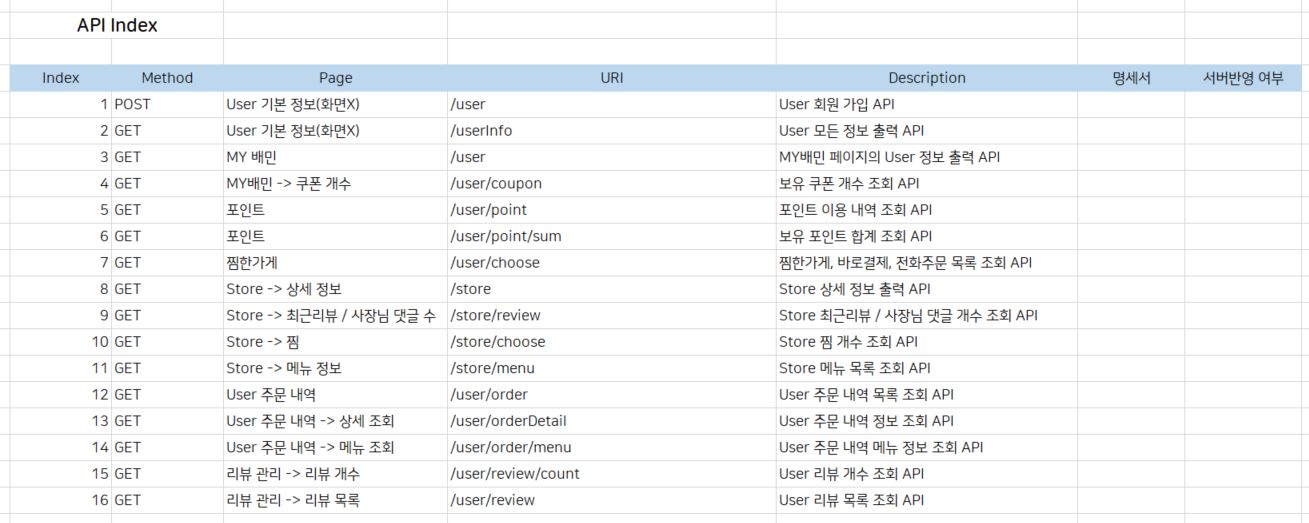Click the POST method cell
Image resolution: width=1309 pixels, height=523 pixels.
tap(132, 104)
